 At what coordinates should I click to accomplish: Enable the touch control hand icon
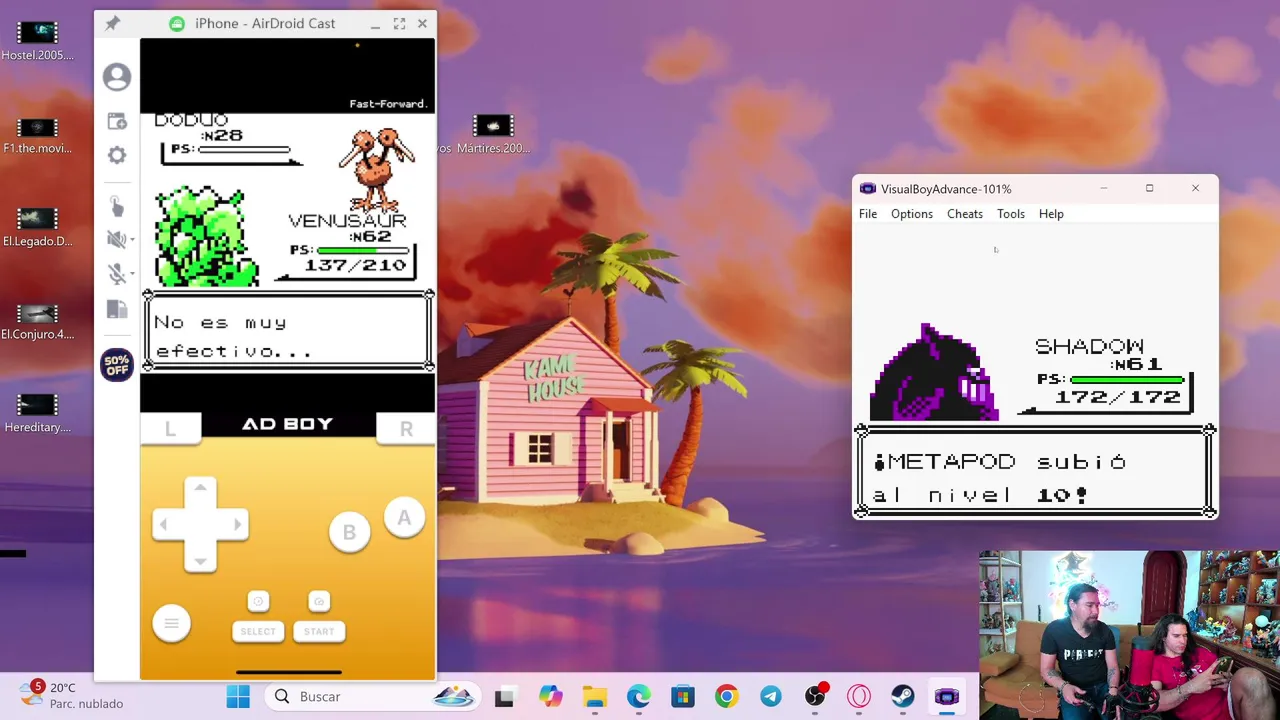pos(117,206)
